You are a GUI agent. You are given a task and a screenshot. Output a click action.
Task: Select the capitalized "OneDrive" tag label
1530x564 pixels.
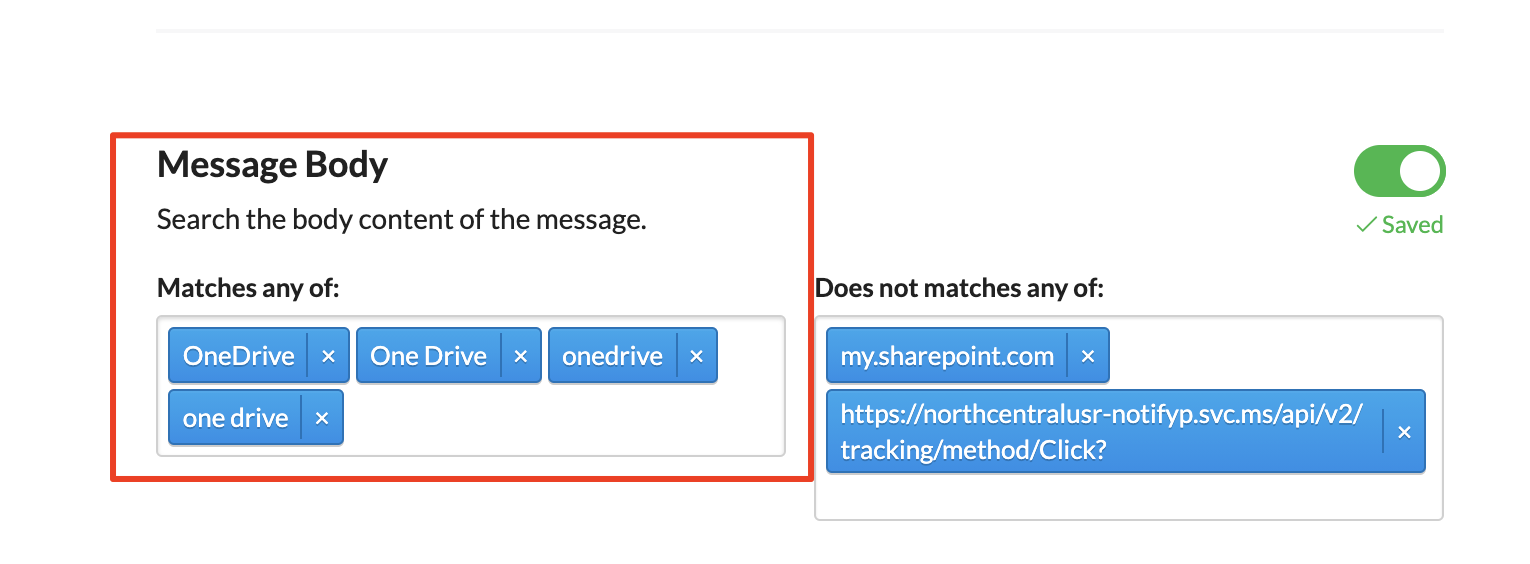(x=239, y=356)
